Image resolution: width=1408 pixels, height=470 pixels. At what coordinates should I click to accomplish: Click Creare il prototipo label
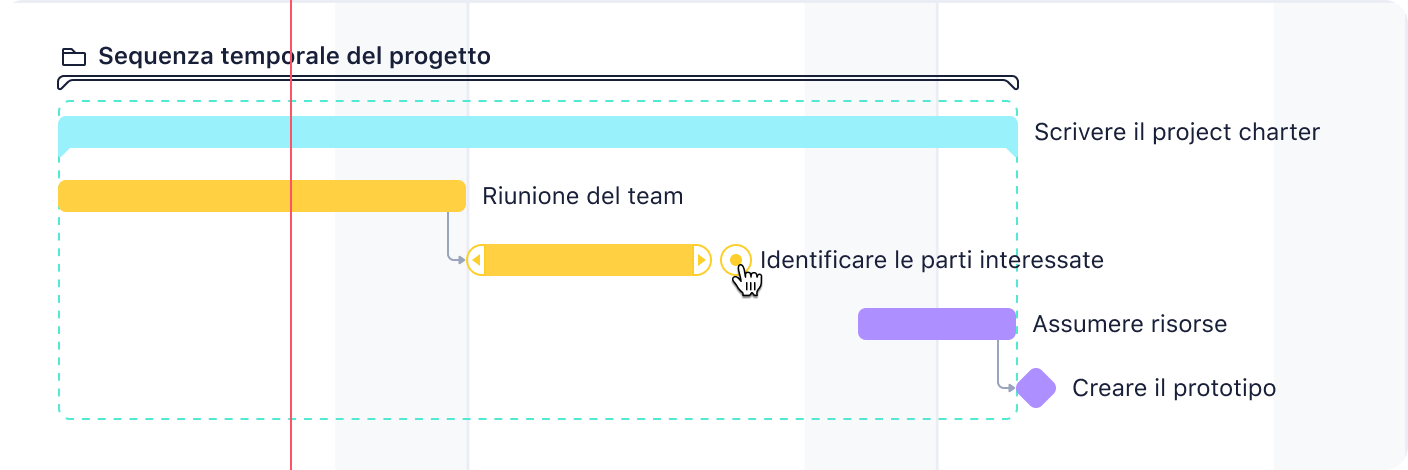click(1174, 388)
